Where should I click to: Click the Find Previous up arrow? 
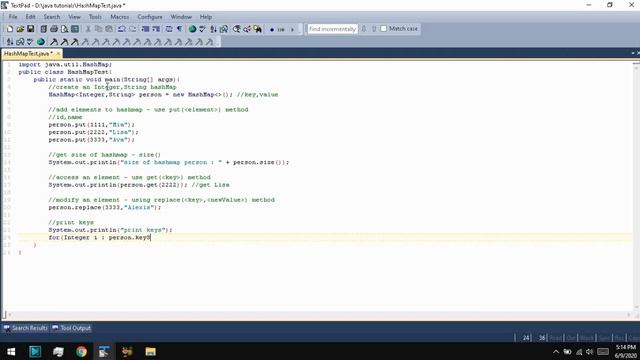point(374,29)
